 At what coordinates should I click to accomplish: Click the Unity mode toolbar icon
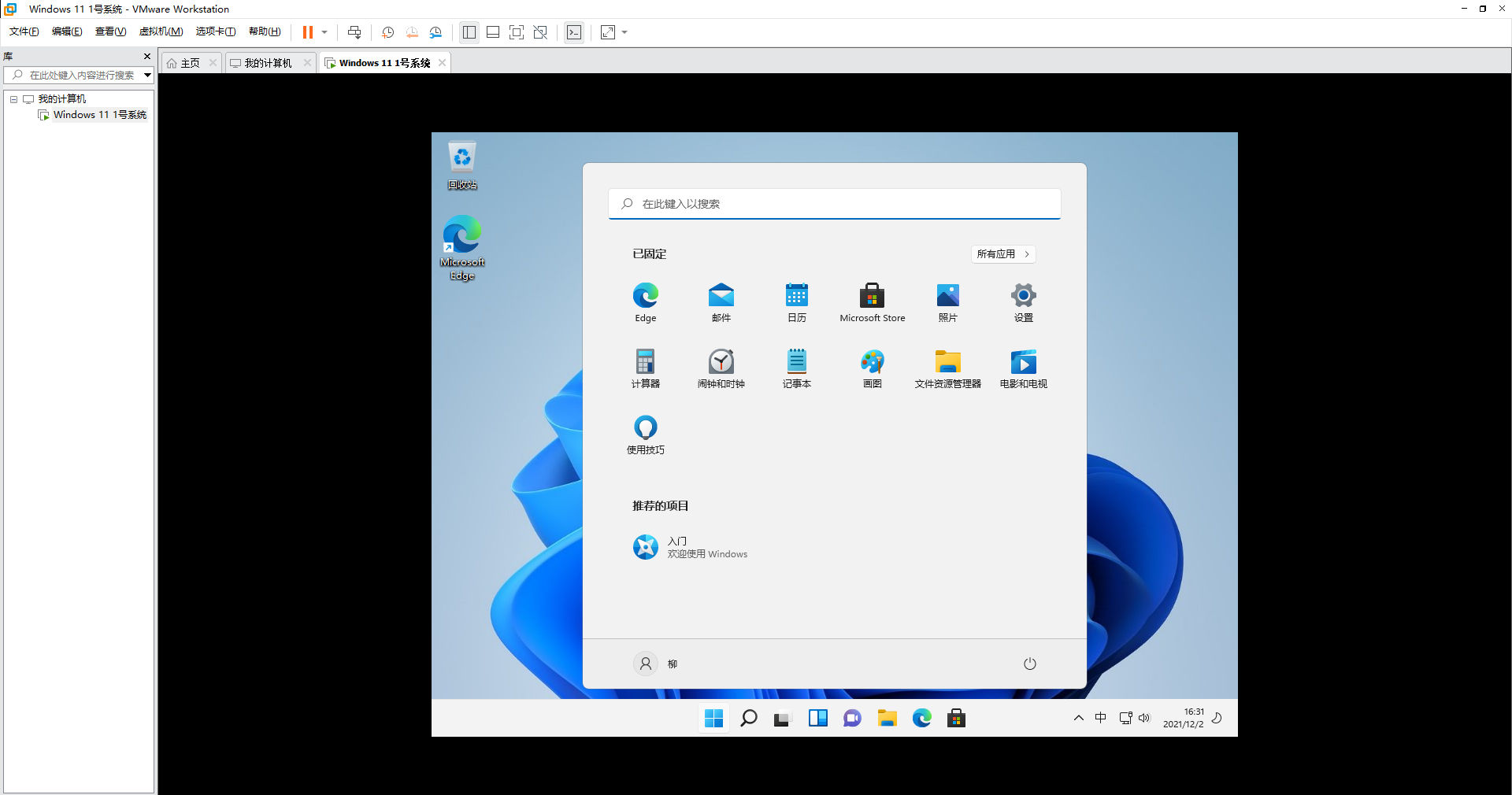pyautogui.click(x=540, y=32)
